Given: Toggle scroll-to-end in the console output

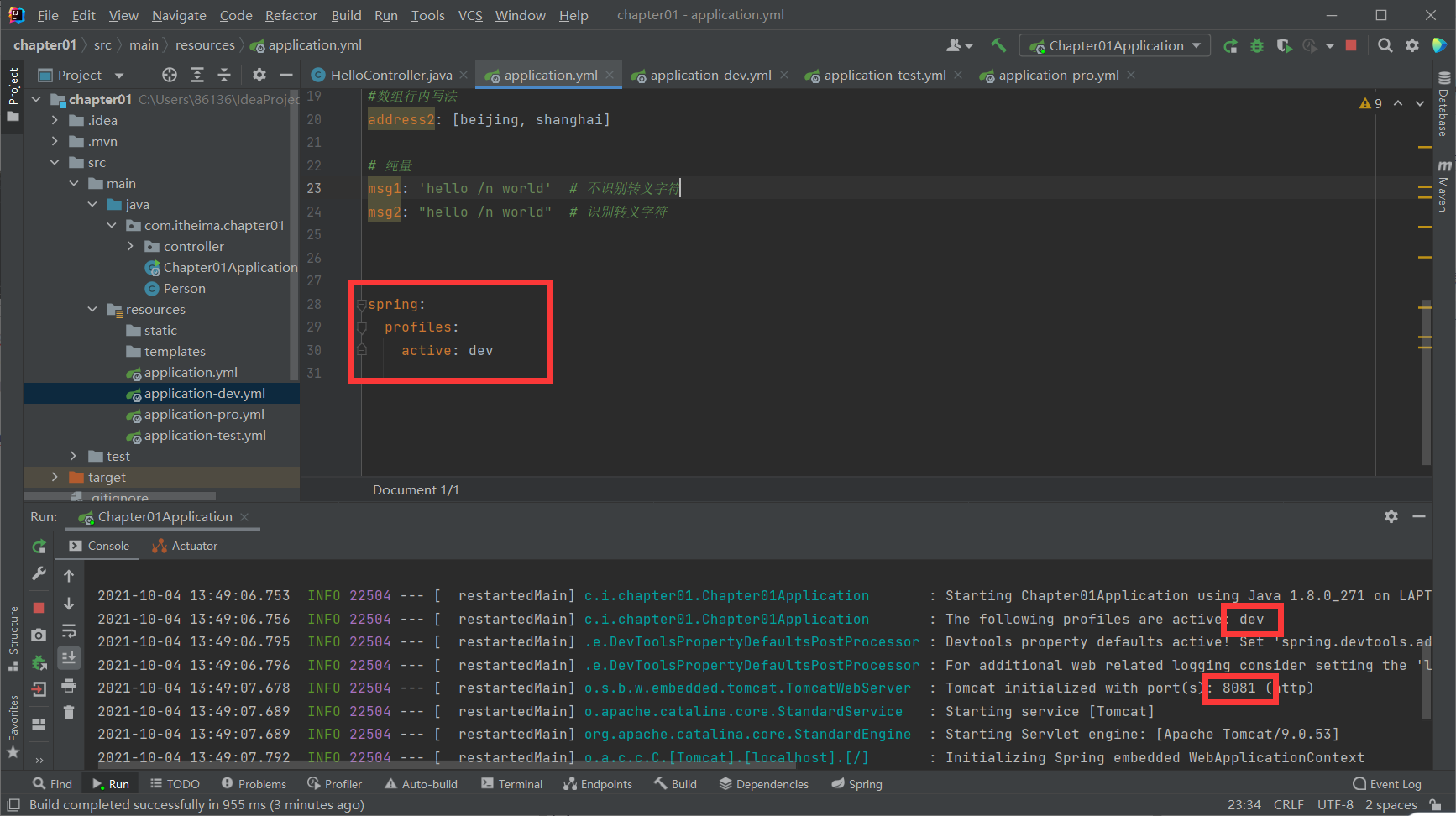Looking at the screenshot, I should [69, 656].
